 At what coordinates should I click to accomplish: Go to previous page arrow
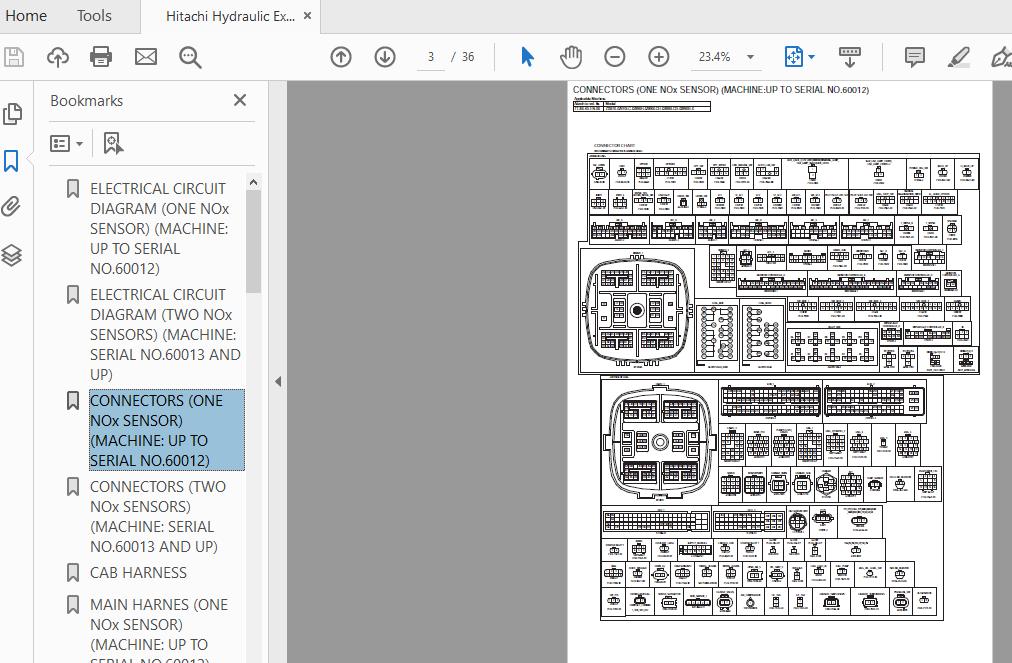pyautogui.click(x=341, y=57)
